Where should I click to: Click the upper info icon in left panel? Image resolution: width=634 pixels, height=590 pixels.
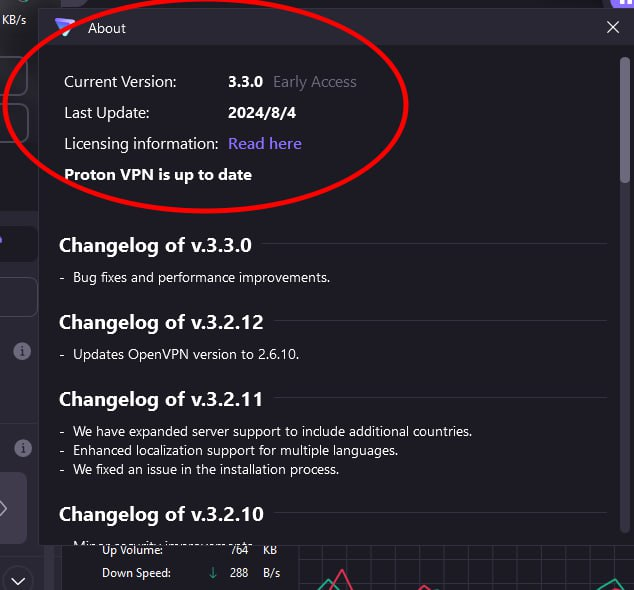(22, 351)
